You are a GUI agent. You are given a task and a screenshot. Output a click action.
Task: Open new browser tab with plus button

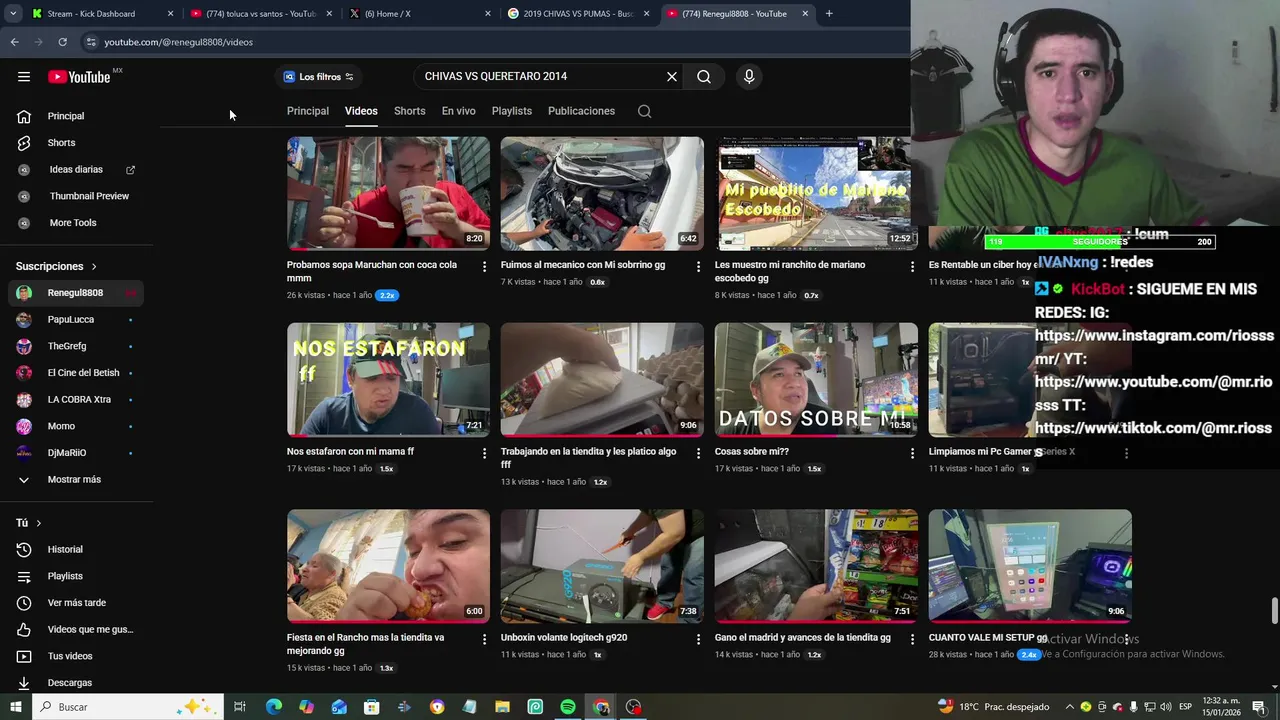tap(829, 14)
